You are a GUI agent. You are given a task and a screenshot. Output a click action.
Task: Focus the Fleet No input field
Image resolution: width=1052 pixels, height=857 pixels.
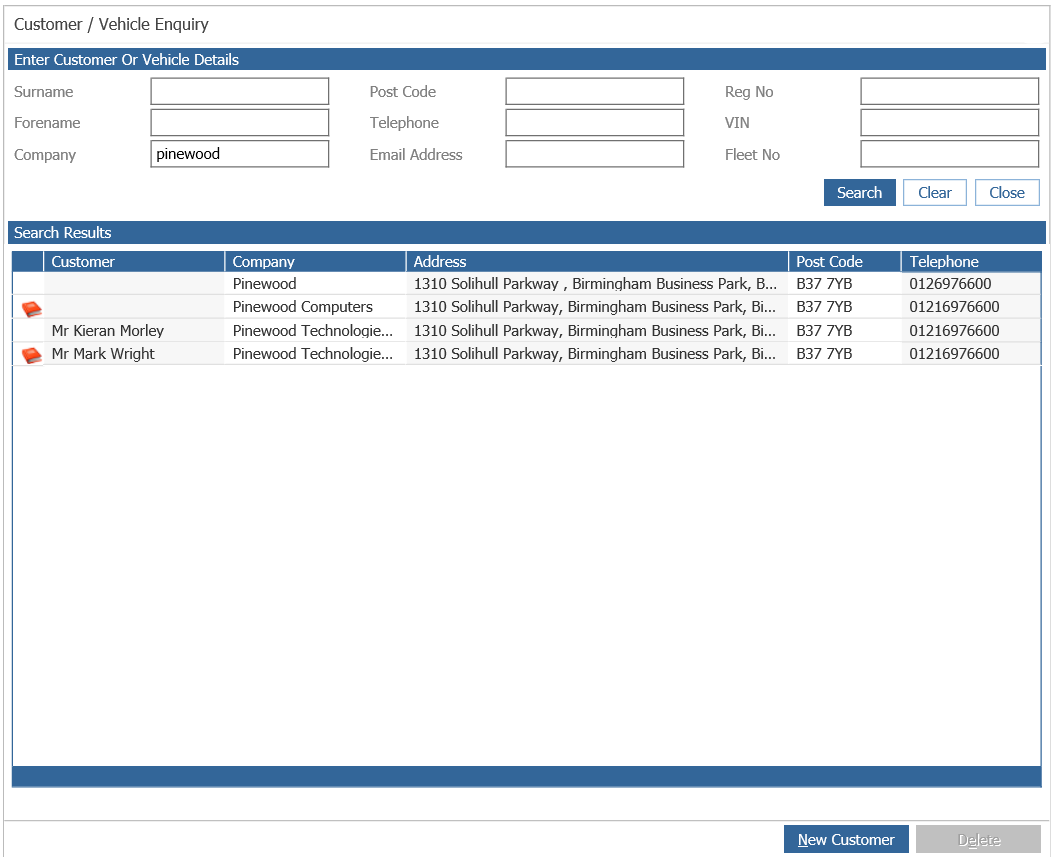point(949,154)
